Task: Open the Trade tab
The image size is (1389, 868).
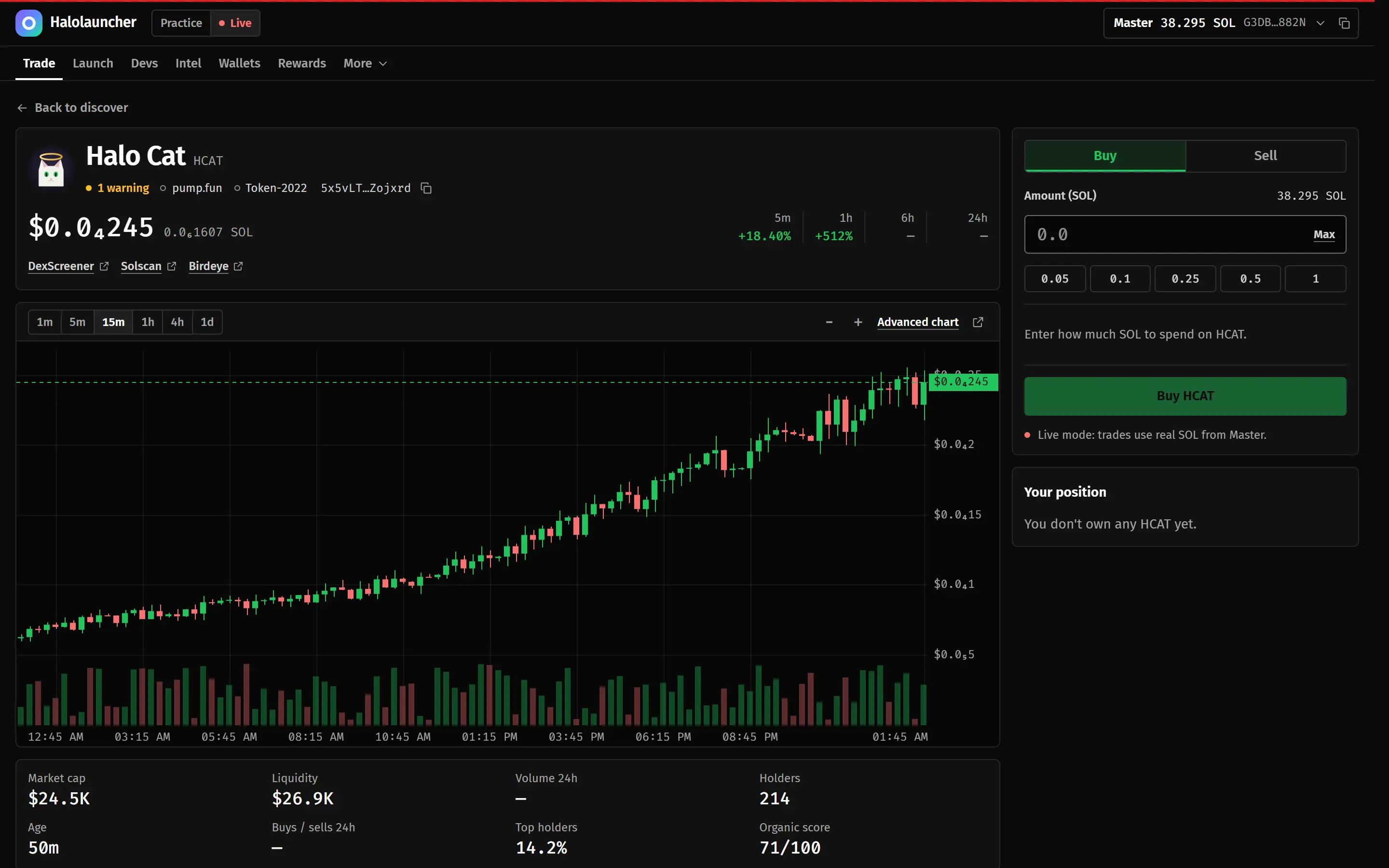Action: pyautogui.click(x=39, y=63)
